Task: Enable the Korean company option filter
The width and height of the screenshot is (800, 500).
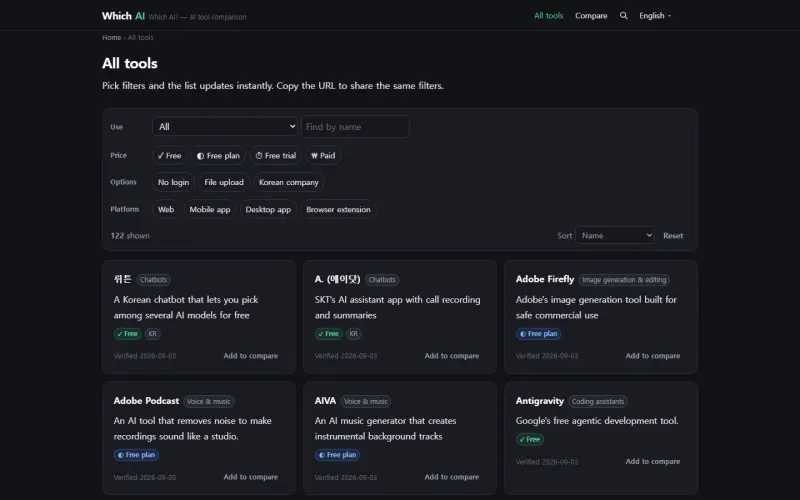Action: (289, 182)
